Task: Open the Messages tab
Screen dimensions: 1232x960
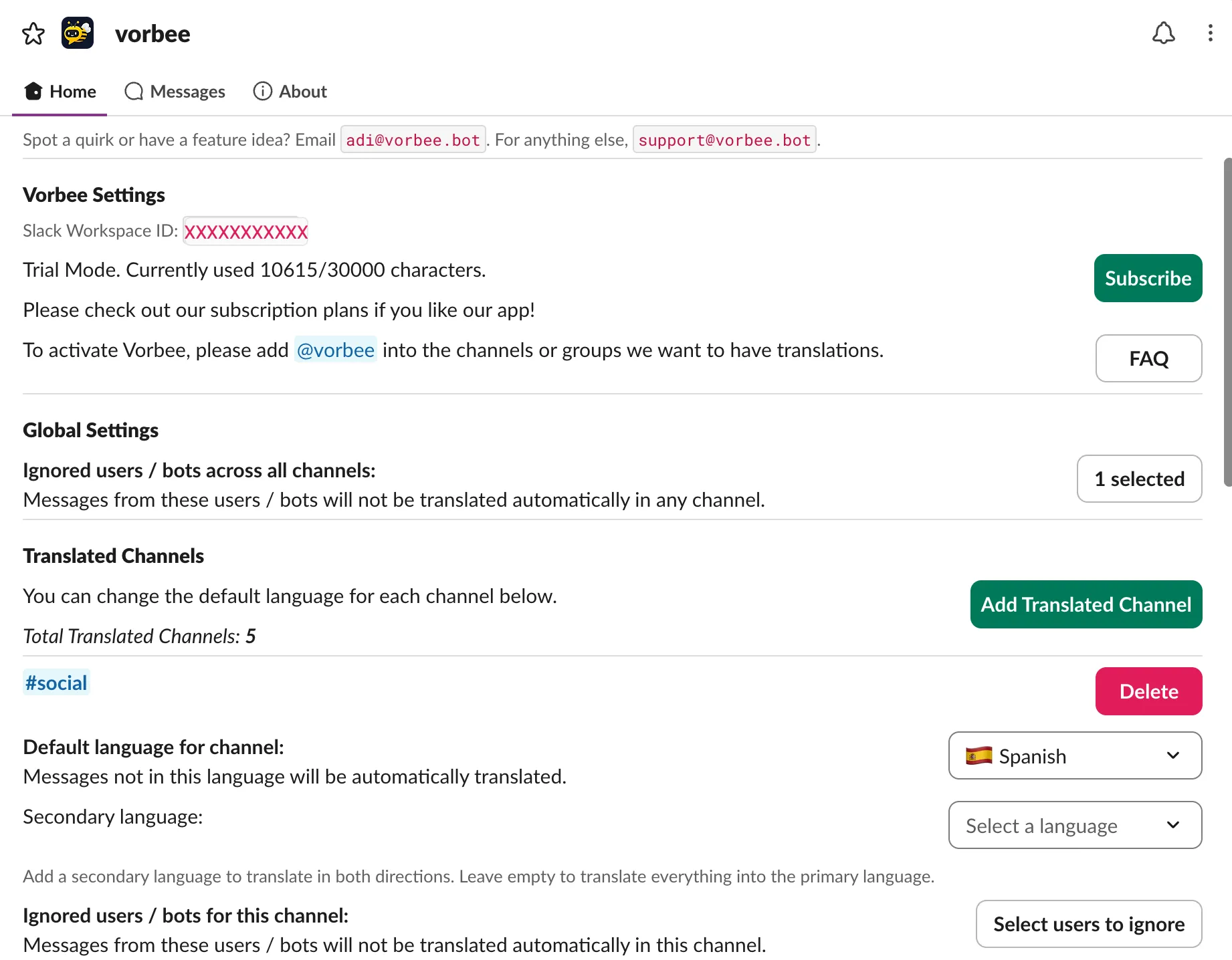Action: (175, 92)
